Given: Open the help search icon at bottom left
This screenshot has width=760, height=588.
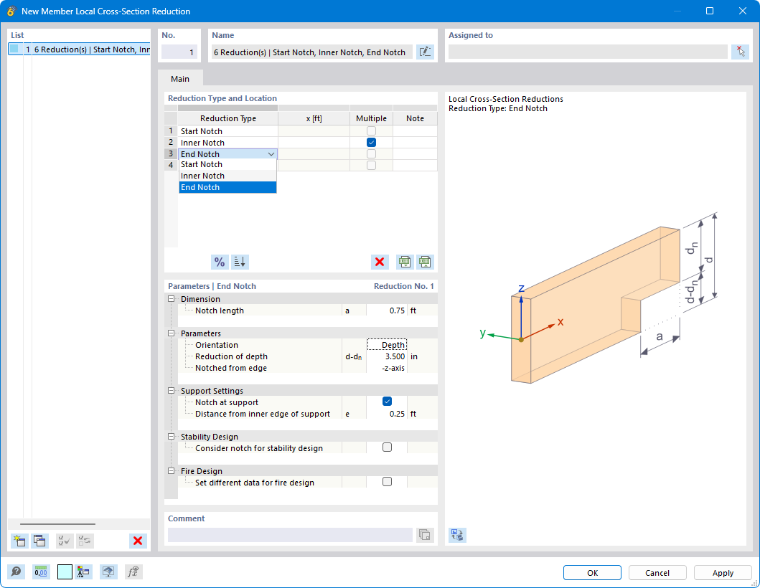Looking at the screenshot, I should (16, 572).
